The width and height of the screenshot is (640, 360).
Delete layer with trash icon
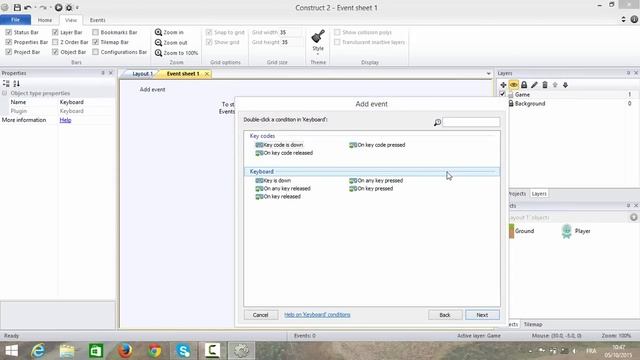tap(544, 85)
